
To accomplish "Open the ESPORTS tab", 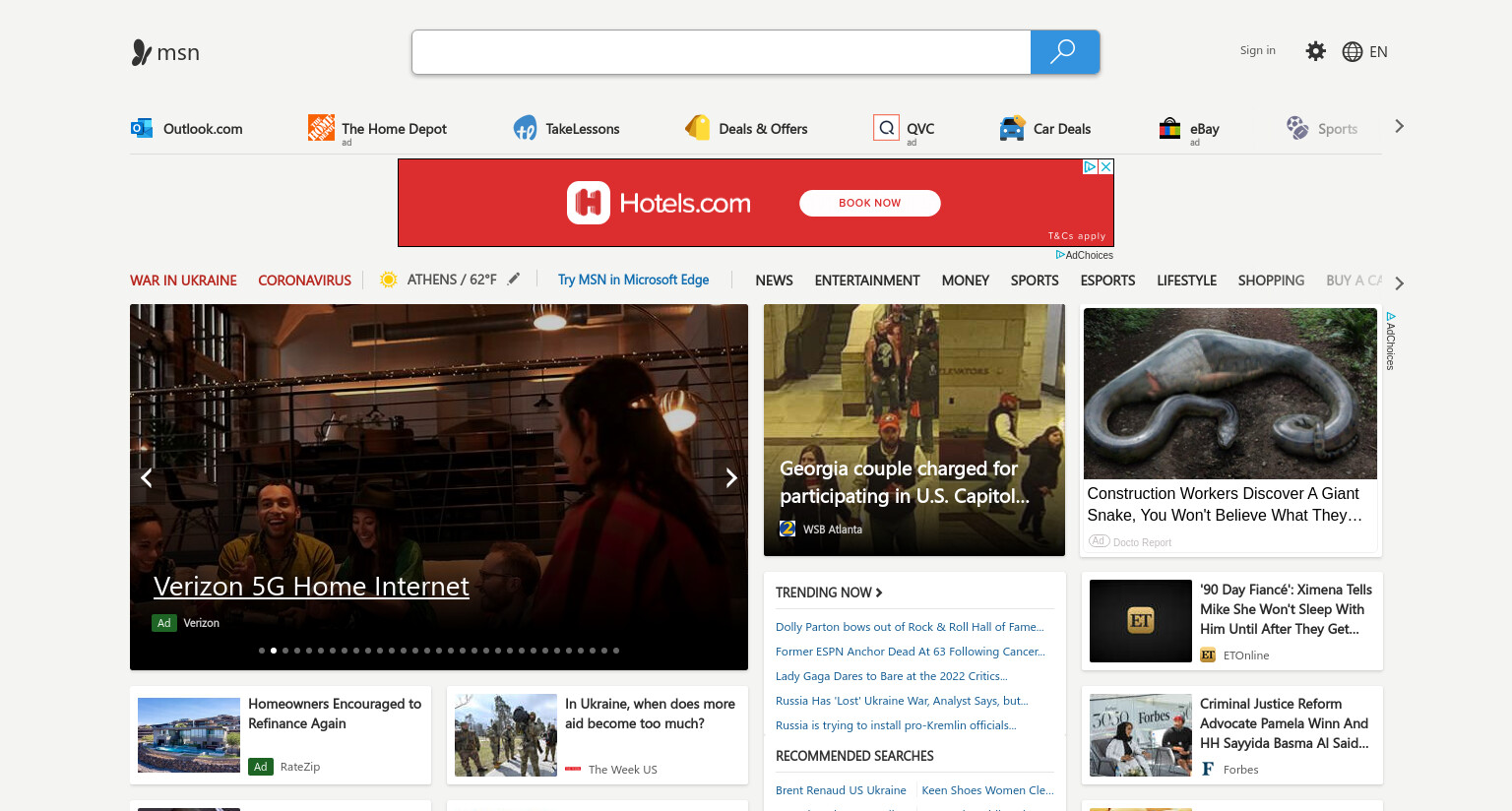I will [1107, 281].
